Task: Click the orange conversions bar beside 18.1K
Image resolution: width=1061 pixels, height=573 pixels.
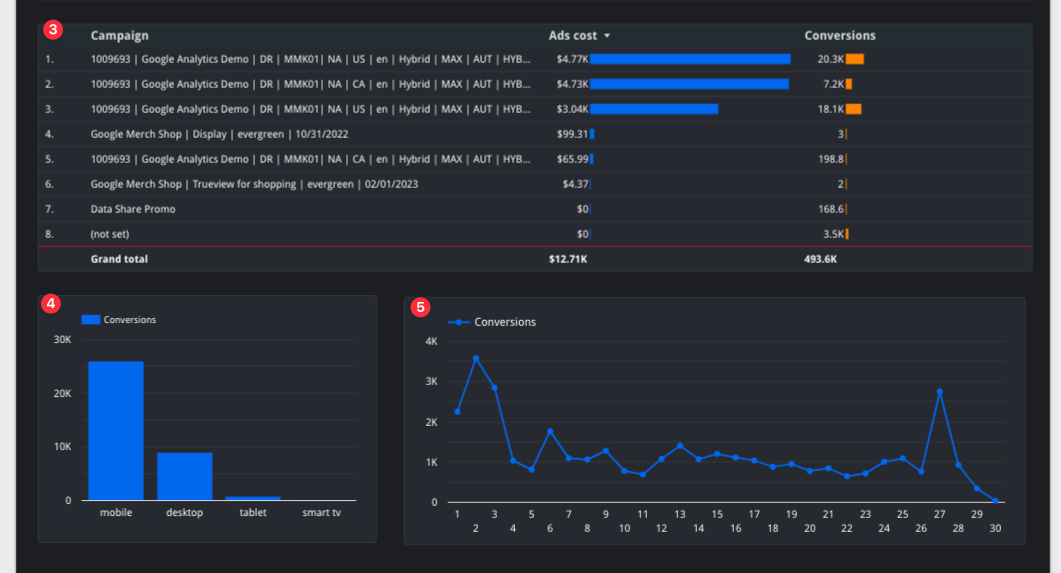Action: (853, 109)
